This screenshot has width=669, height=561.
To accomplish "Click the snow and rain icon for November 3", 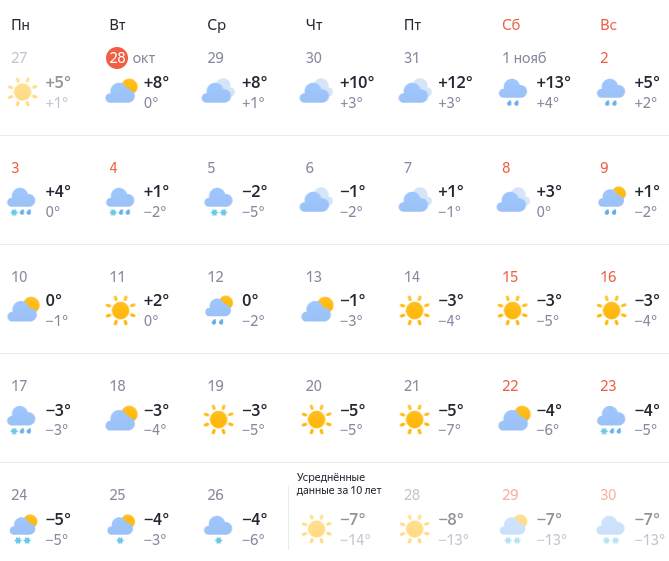I will point(22,201).
